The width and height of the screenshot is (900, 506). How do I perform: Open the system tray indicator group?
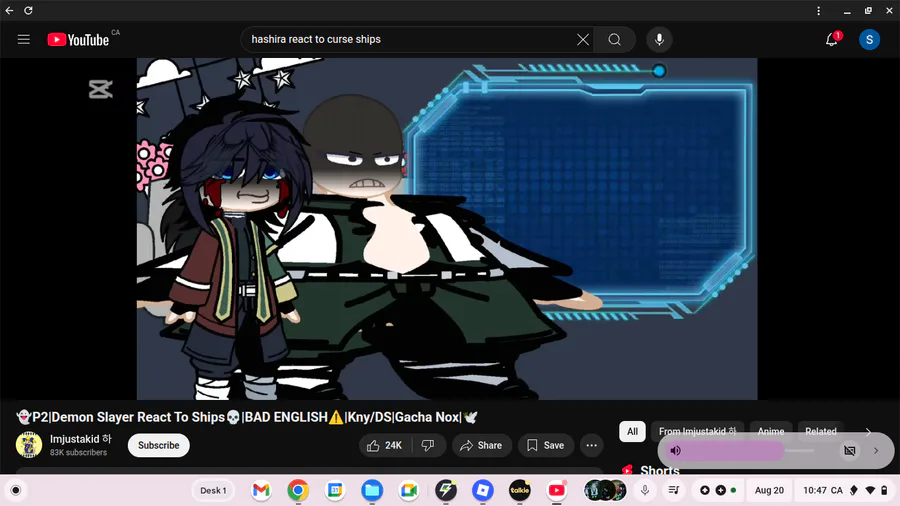coord(717,491)
